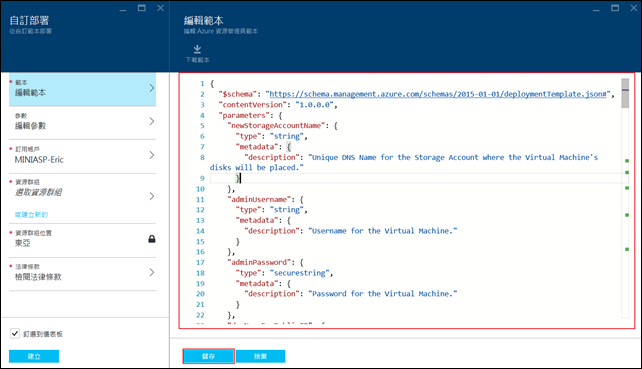The image size is (642, 369).
Task: Click the 捨棄 discard button
Action: coord(260,356)
